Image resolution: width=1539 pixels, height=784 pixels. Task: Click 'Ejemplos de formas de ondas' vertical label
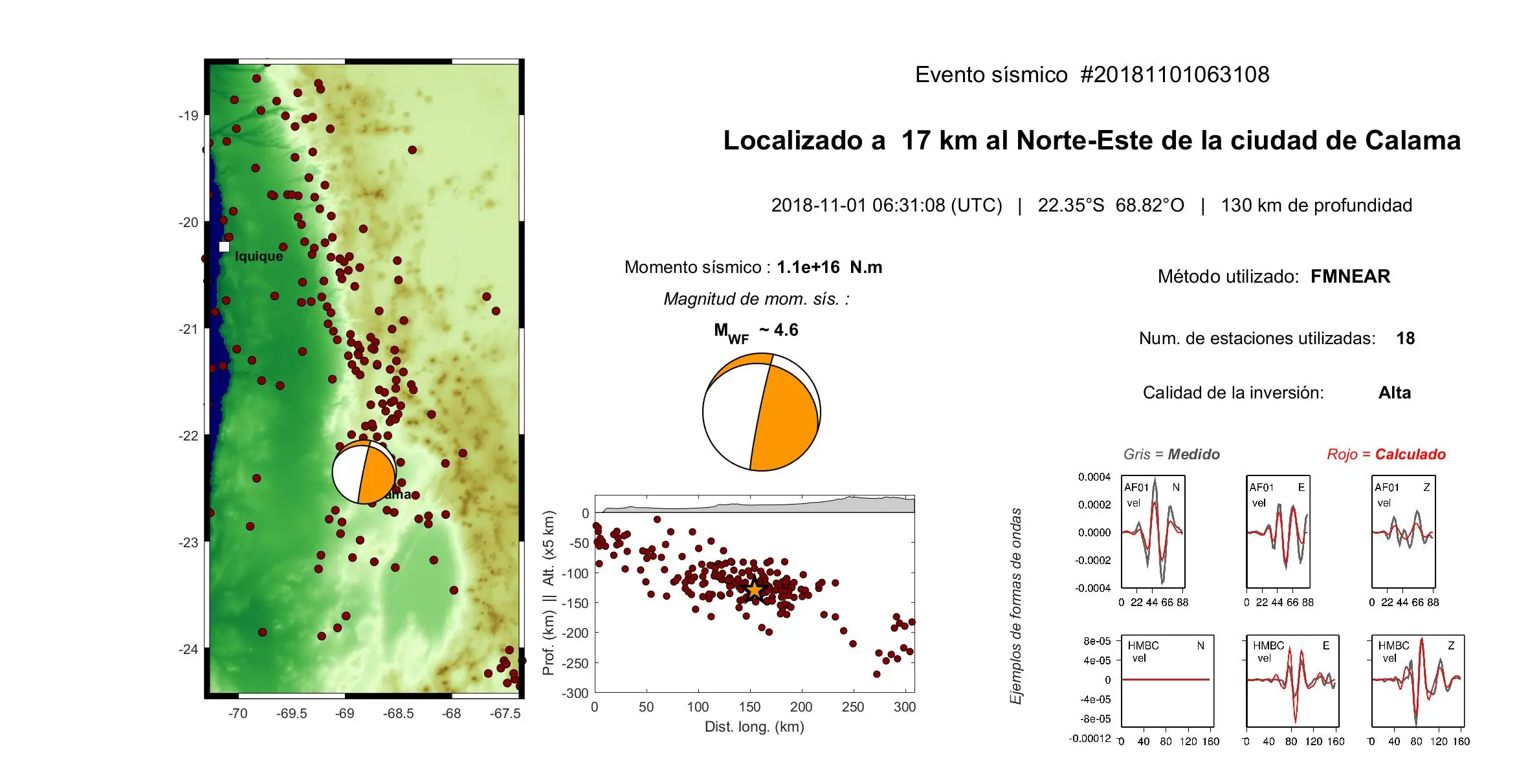pyautogui.click(x=1016, y=606)
